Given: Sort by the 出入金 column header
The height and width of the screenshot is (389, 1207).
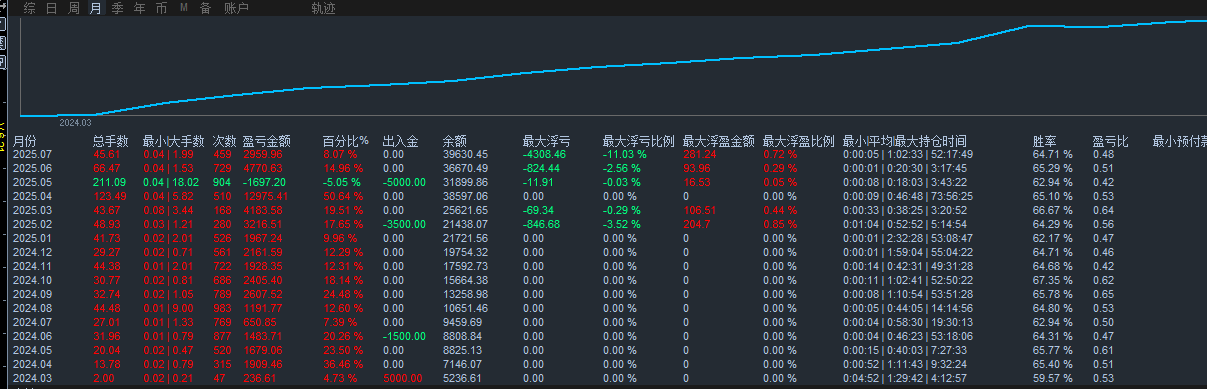Looking at the screenshot, I should [x=400, y=141].
